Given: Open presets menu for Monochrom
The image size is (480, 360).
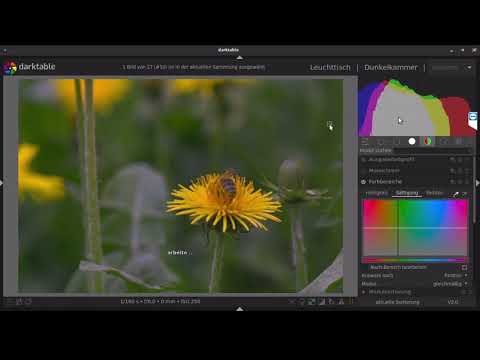Looking at the screenshot, I should [467, 171].
